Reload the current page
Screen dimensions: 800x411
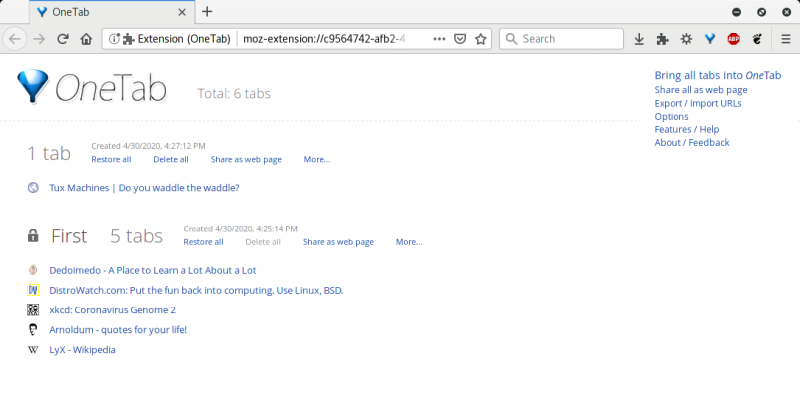(x=63, y=39)
